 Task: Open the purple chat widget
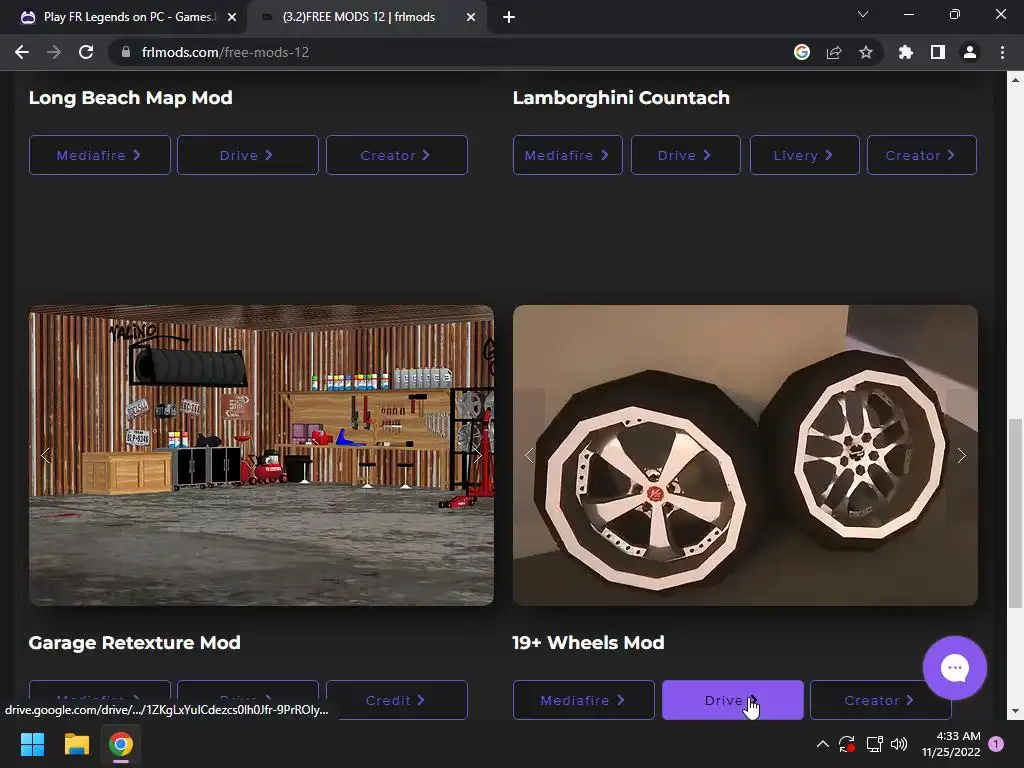point(954,667)
